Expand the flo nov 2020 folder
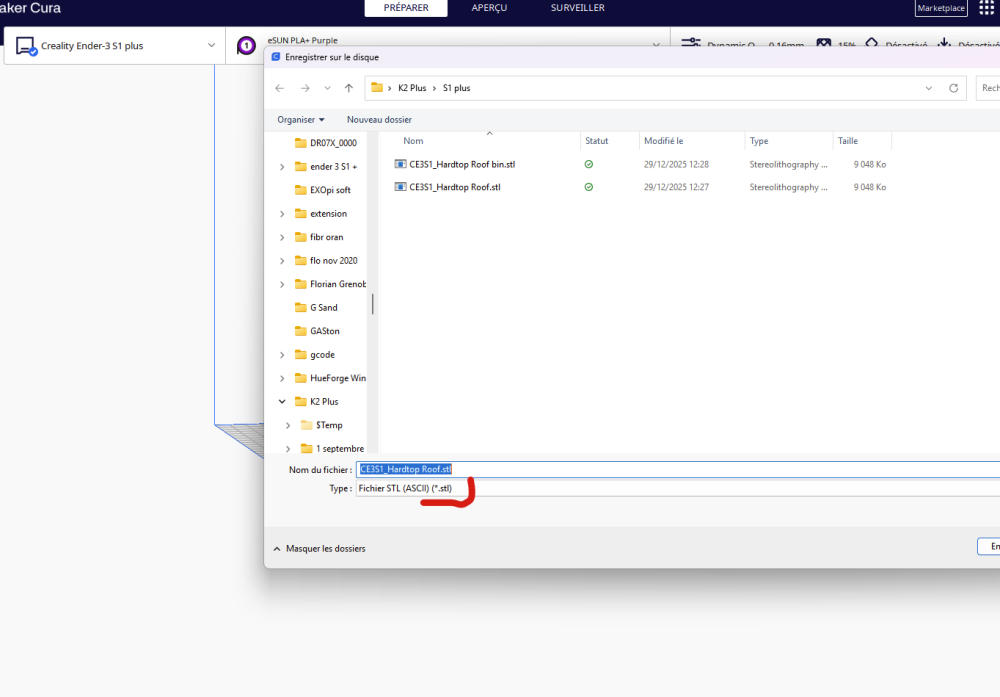 (x=282, y=261)
